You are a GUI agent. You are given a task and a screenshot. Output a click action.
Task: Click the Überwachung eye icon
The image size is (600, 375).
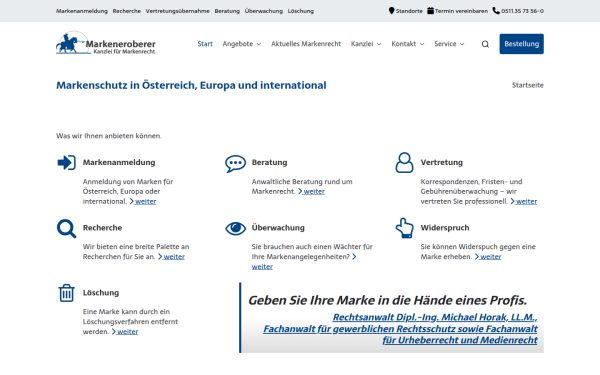(x=235, y=228)
